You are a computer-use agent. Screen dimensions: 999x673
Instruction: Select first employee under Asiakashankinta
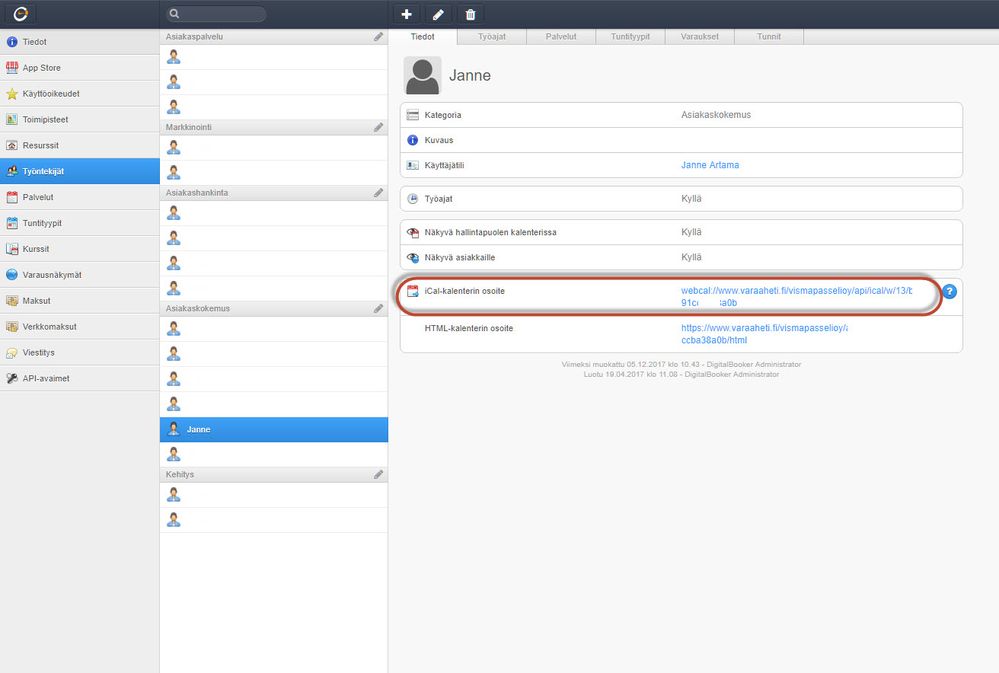click(274, 213)
